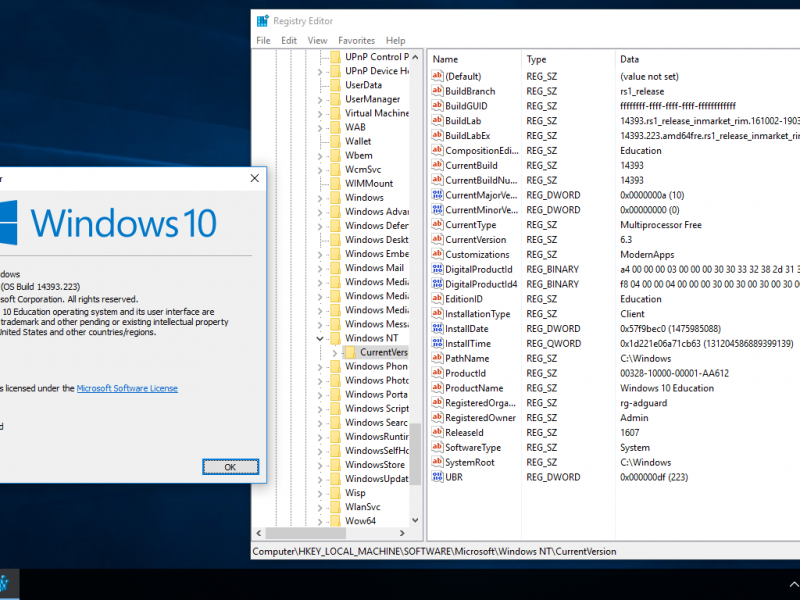Viewport: 800px width, 600px height.
Task: Sort values by the Type column header
Action: coord(568,59)
